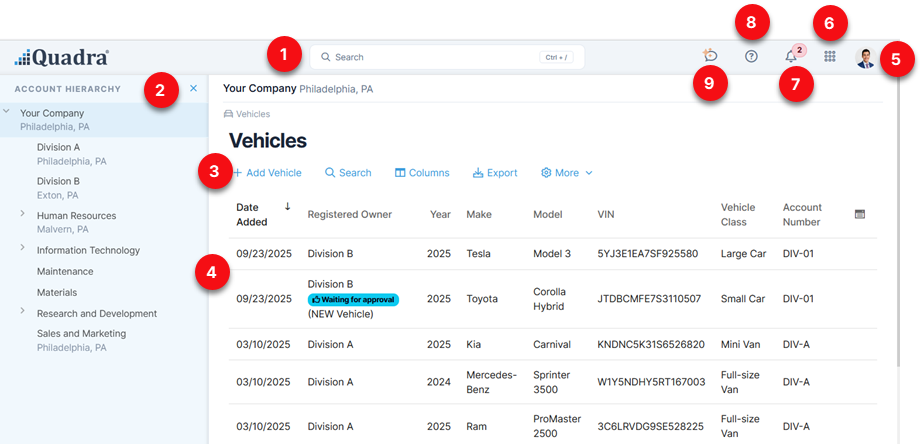Open the notifications bell
Viewport: 922px width, 444px height.
(x=790, y=57)
